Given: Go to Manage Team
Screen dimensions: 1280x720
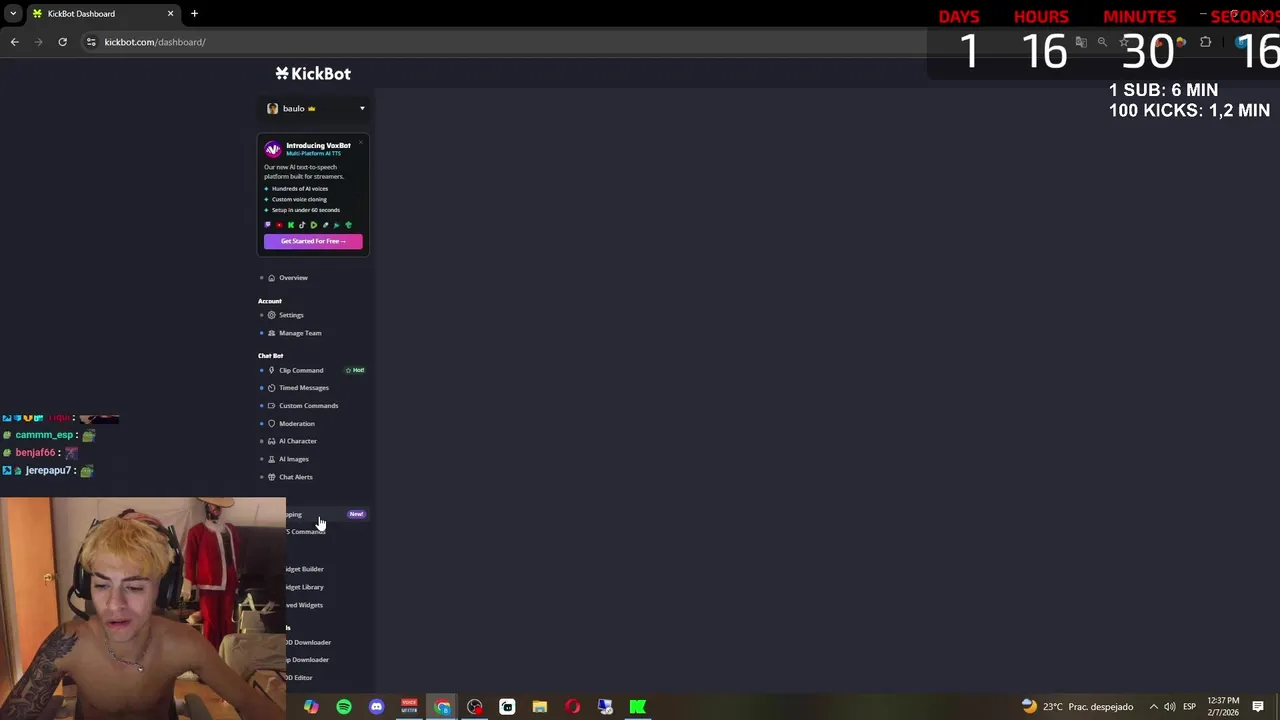Looking at the screenshot, I should pyautogui.click(x=300, y=333).
